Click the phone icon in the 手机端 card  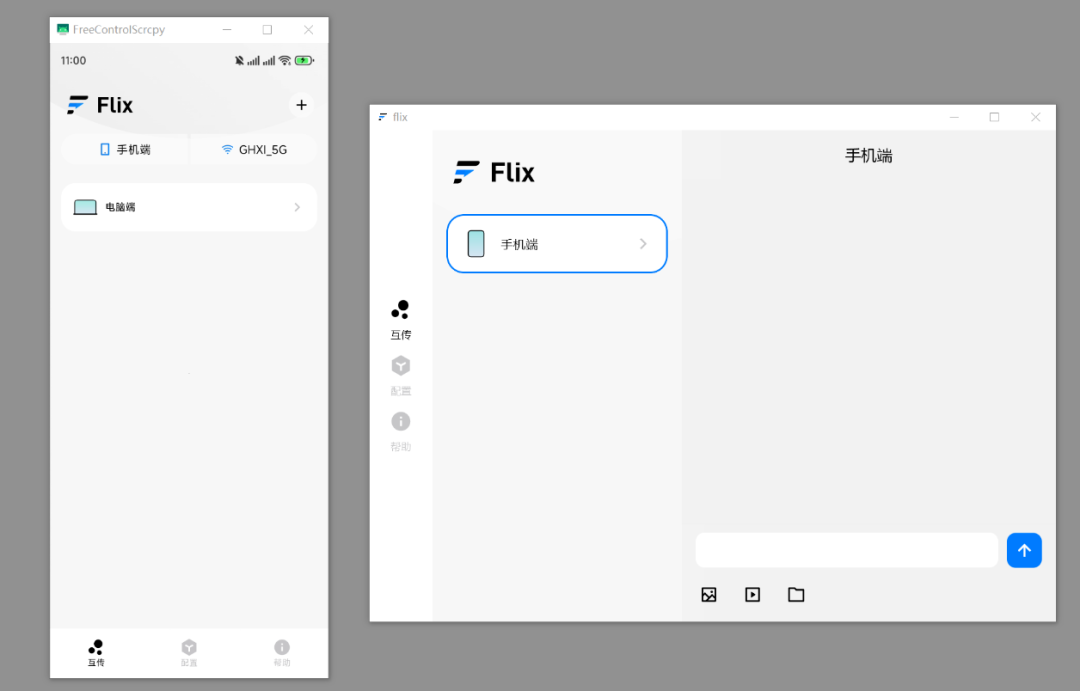point(476,244)
